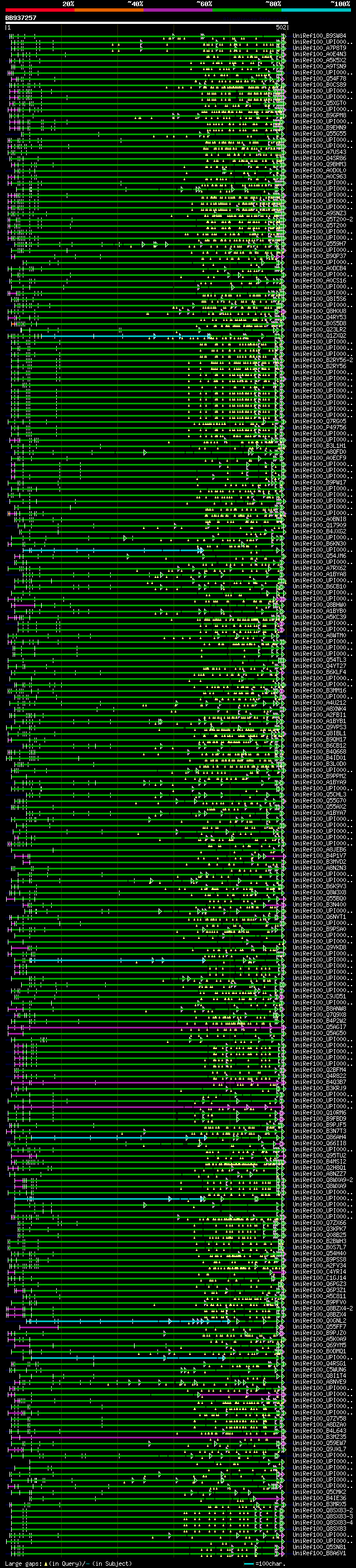Screen dimensions: 356x1568
Task: Click UniRef100_Q9BHM3 label
Action: pyautogui.click(x=319, y=164)
